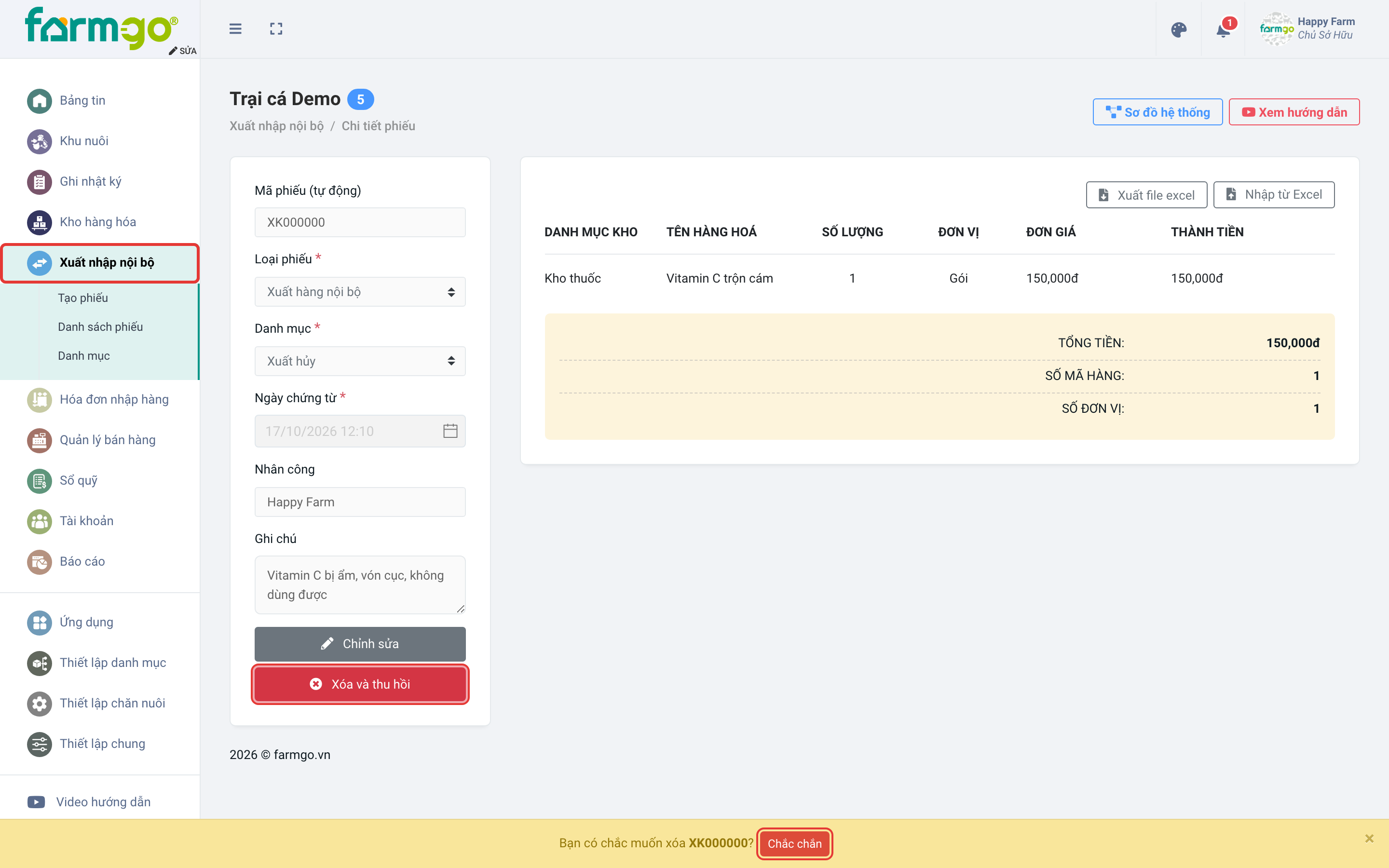The image size is (1389, 868).
Task: Open the theme color palette icon
Action: click(x=1178, y=29)
